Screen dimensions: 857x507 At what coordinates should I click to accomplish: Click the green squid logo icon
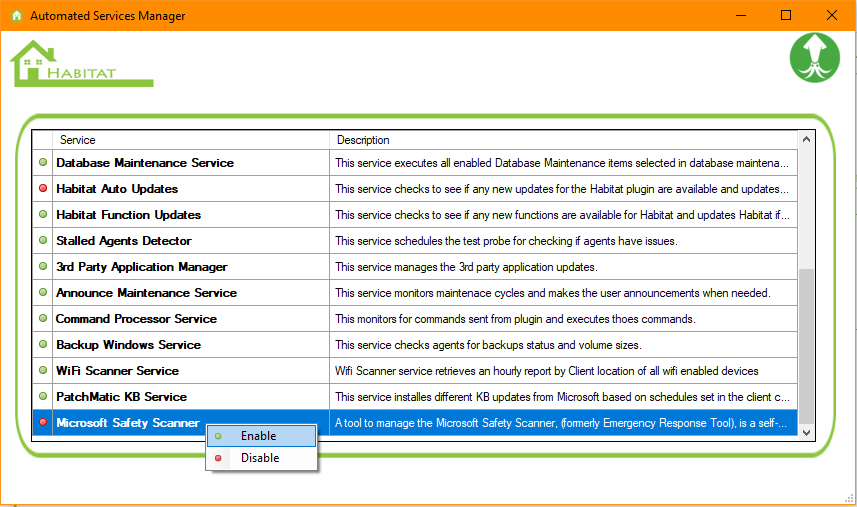pyautogui.click(x=814, y=57)
